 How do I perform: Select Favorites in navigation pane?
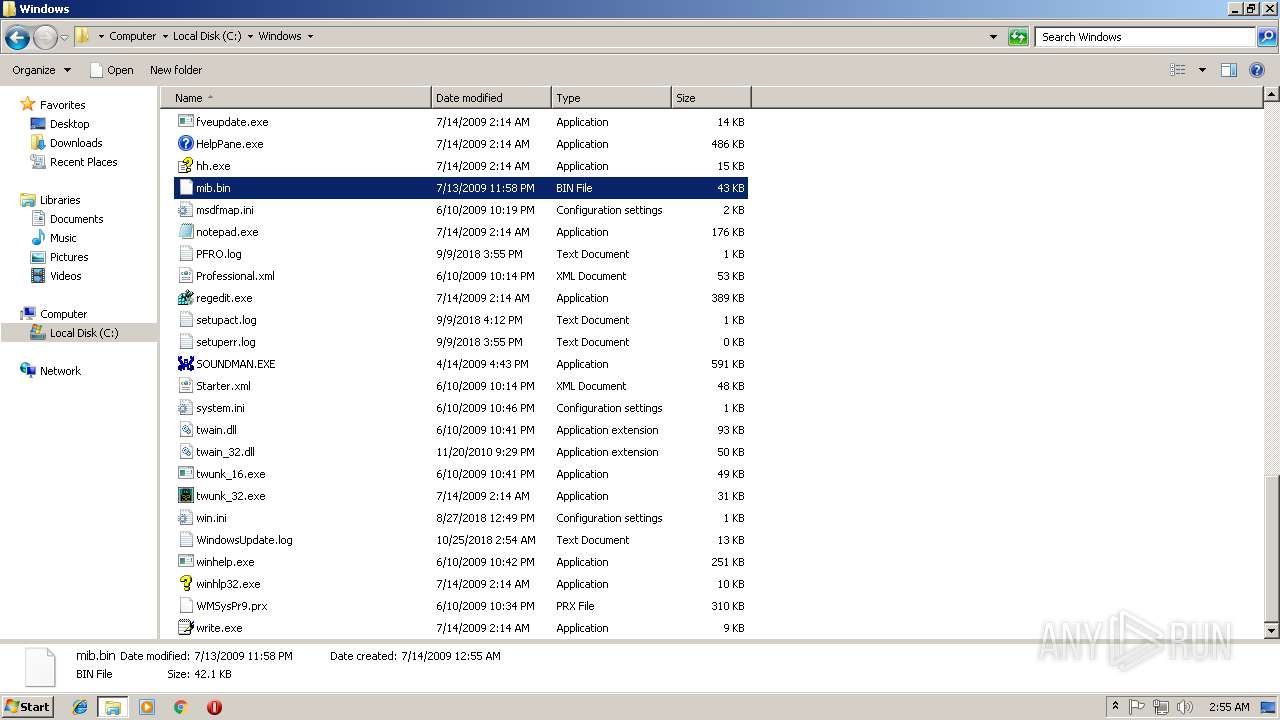pyautogui.click(x=62, y=105)
